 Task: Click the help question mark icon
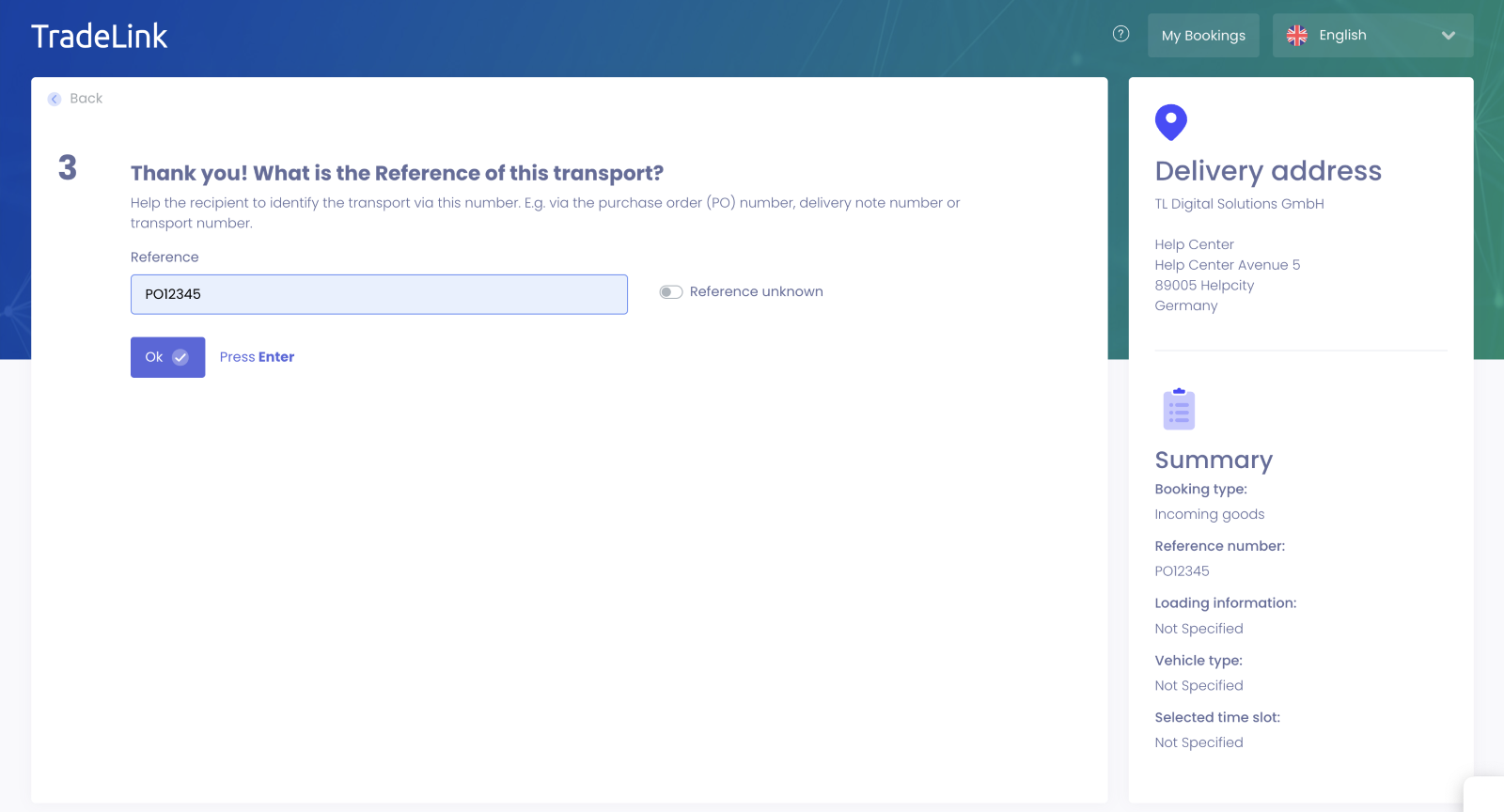[1120, 34]
